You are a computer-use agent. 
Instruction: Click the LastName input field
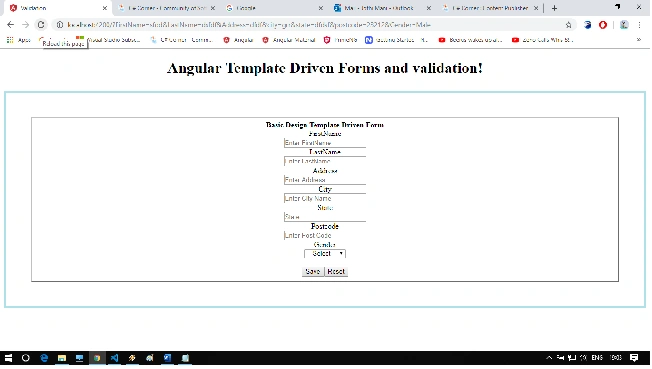coord(325,161)
